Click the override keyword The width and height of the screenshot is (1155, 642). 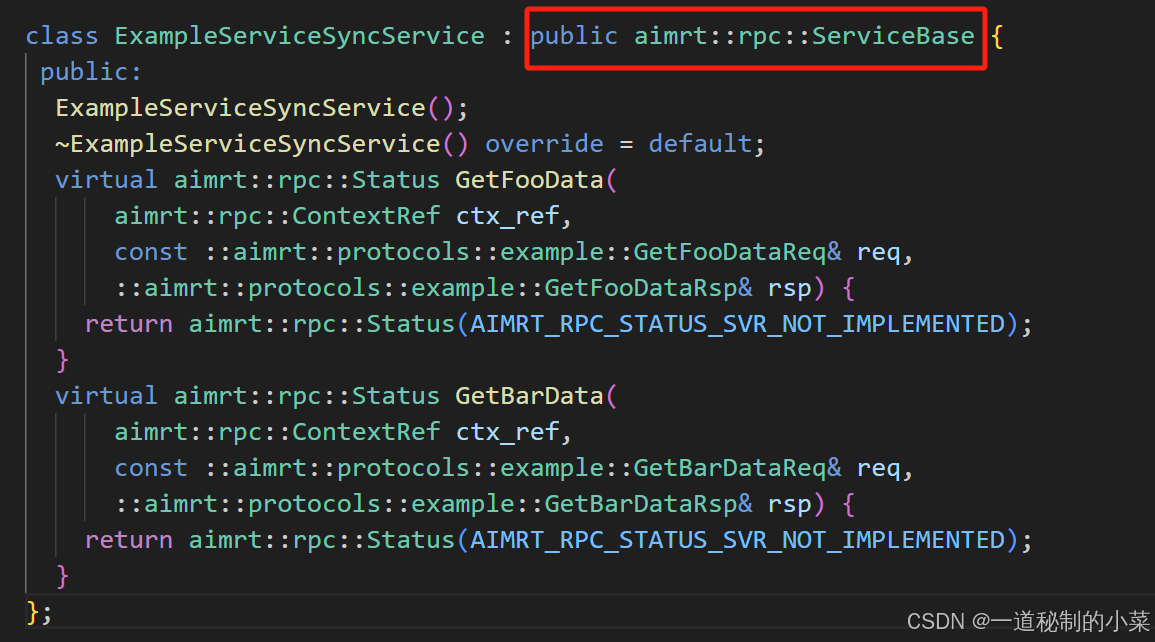tap(544, 144)
